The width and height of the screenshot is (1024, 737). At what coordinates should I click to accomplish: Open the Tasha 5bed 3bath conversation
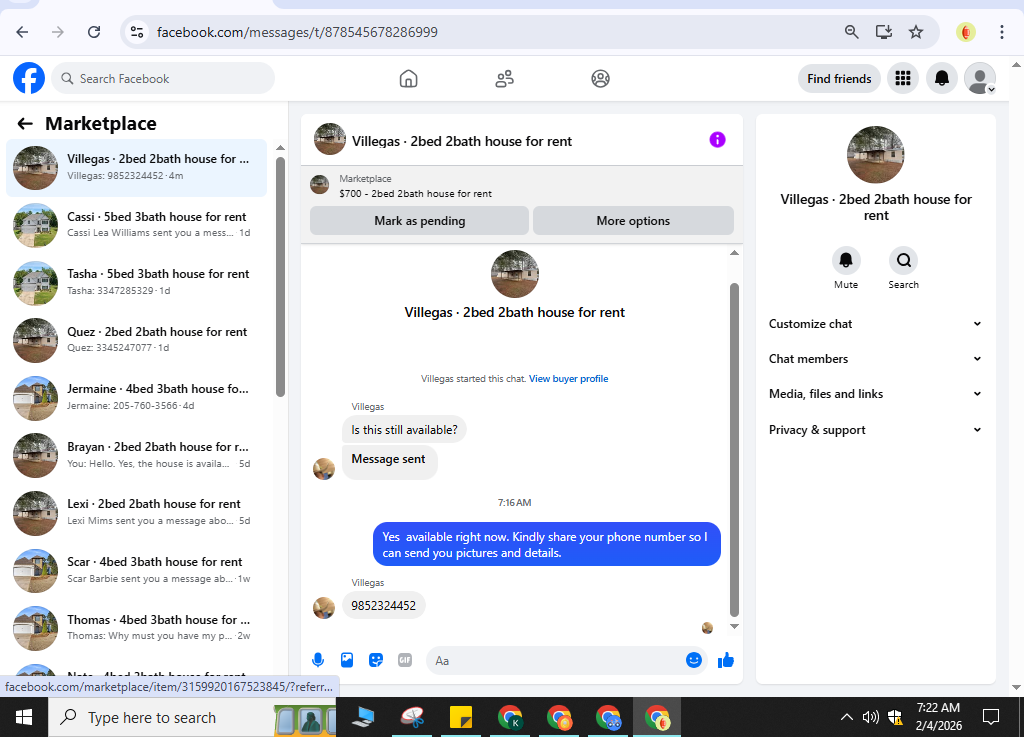coord(136,283)
